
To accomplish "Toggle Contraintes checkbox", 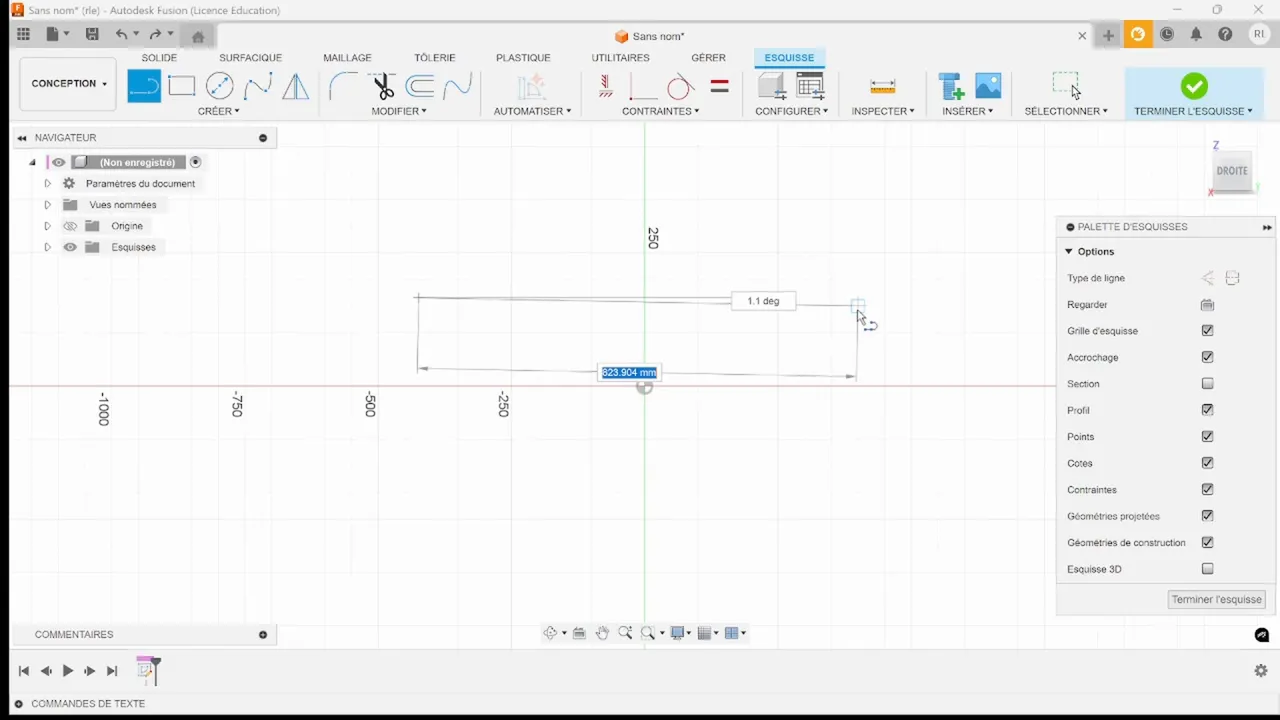I will point(1207,490).
